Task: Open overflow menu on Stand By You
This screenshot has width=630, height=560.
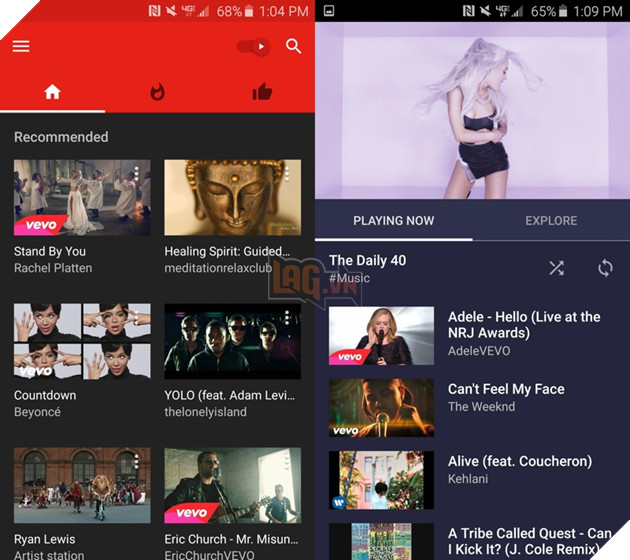Action: pos(137,174)
